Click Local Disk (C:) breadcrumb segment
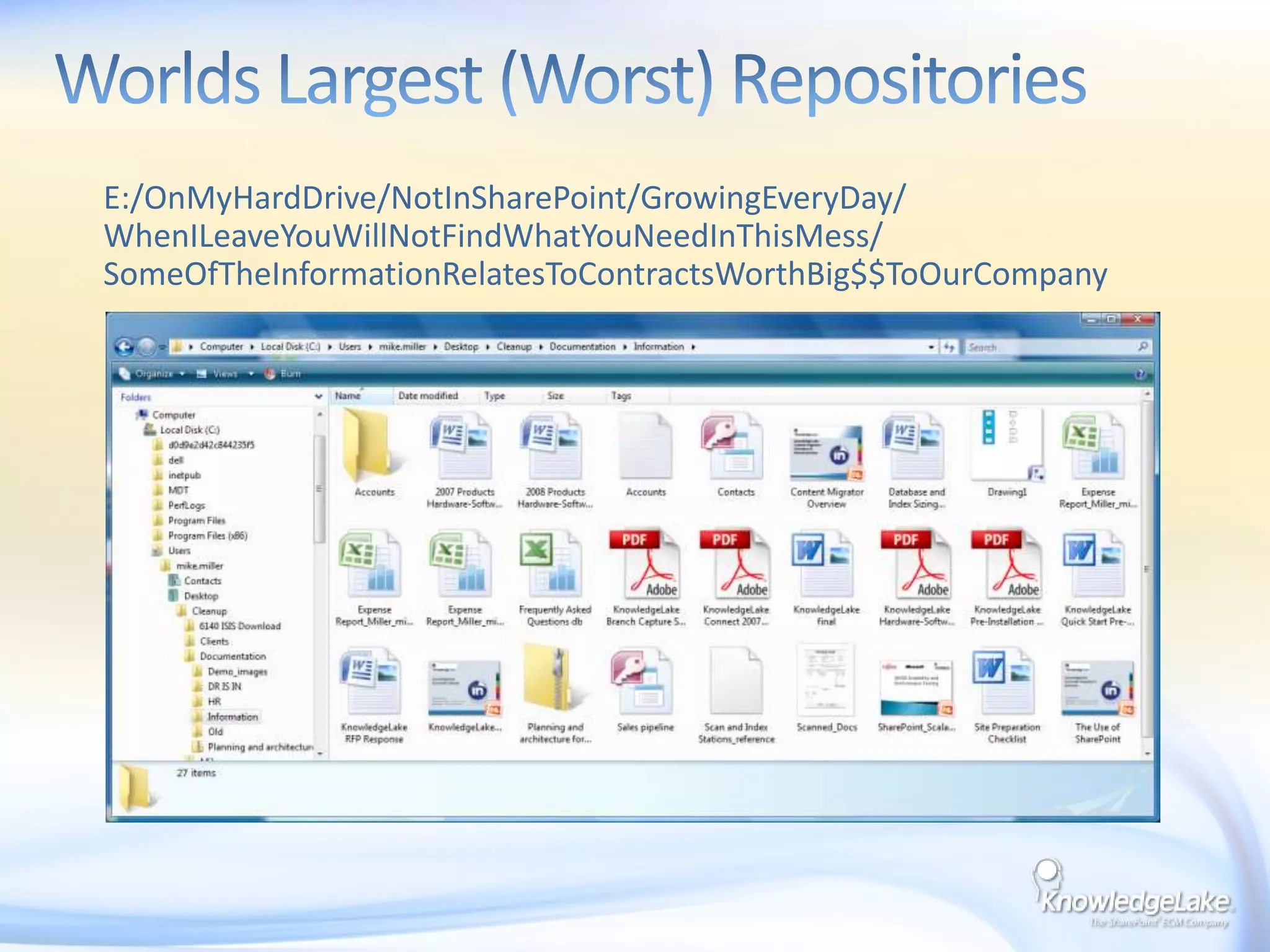 pyautogui.click(x=290, y=346)
